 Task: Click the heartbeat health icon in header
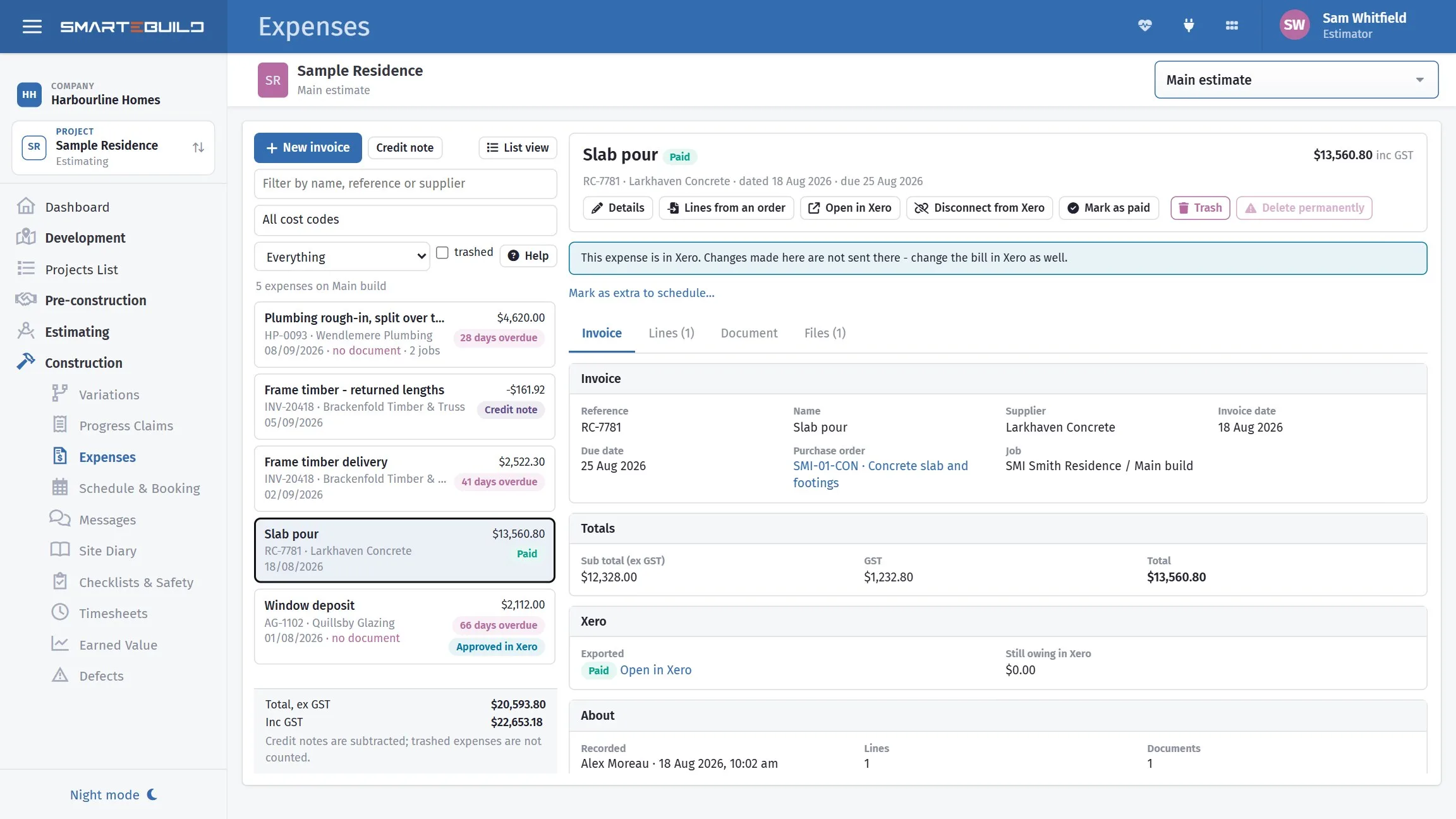tap(1144, 26)
